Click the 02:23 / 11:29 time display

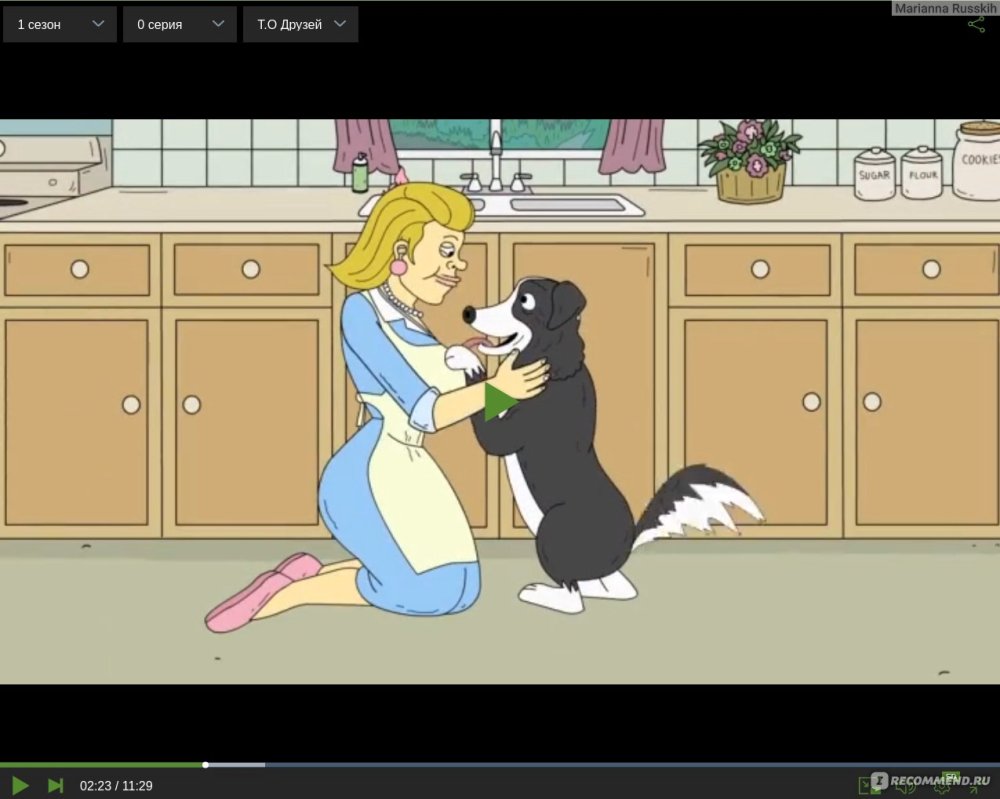pos(116,786)
